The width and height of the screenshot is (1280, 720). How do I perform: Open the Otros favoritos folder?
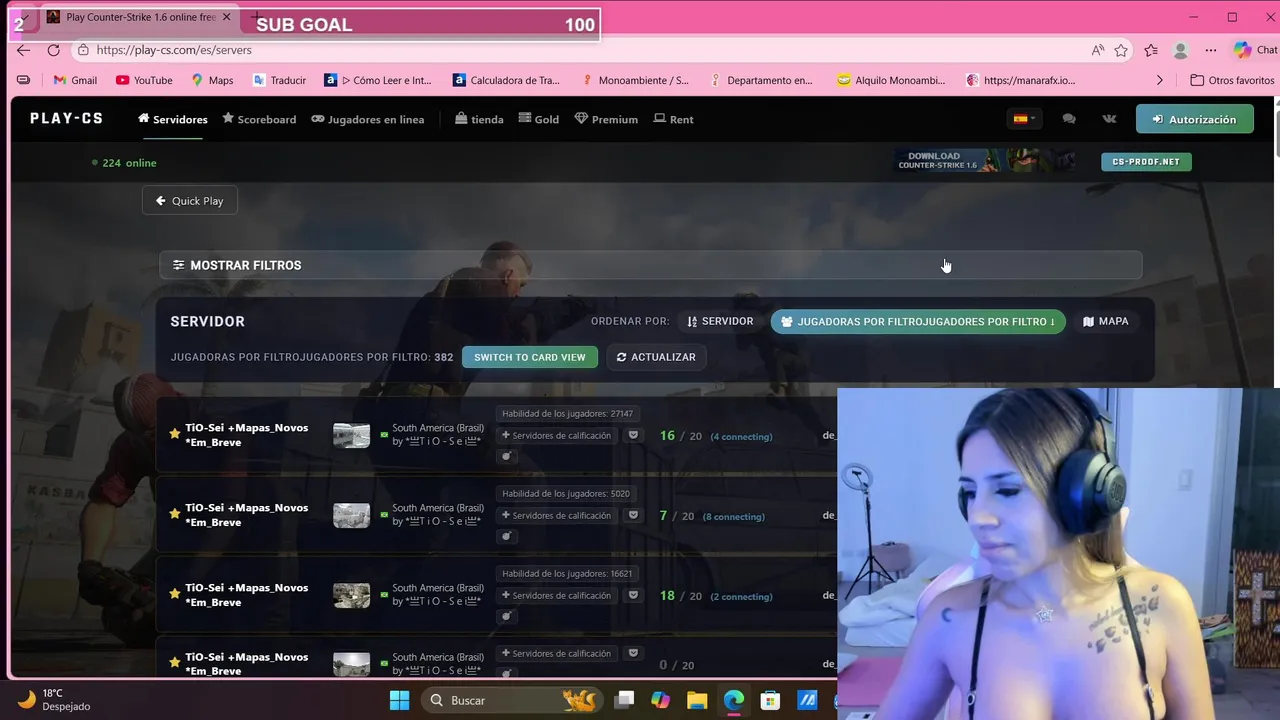[1232, 80]
